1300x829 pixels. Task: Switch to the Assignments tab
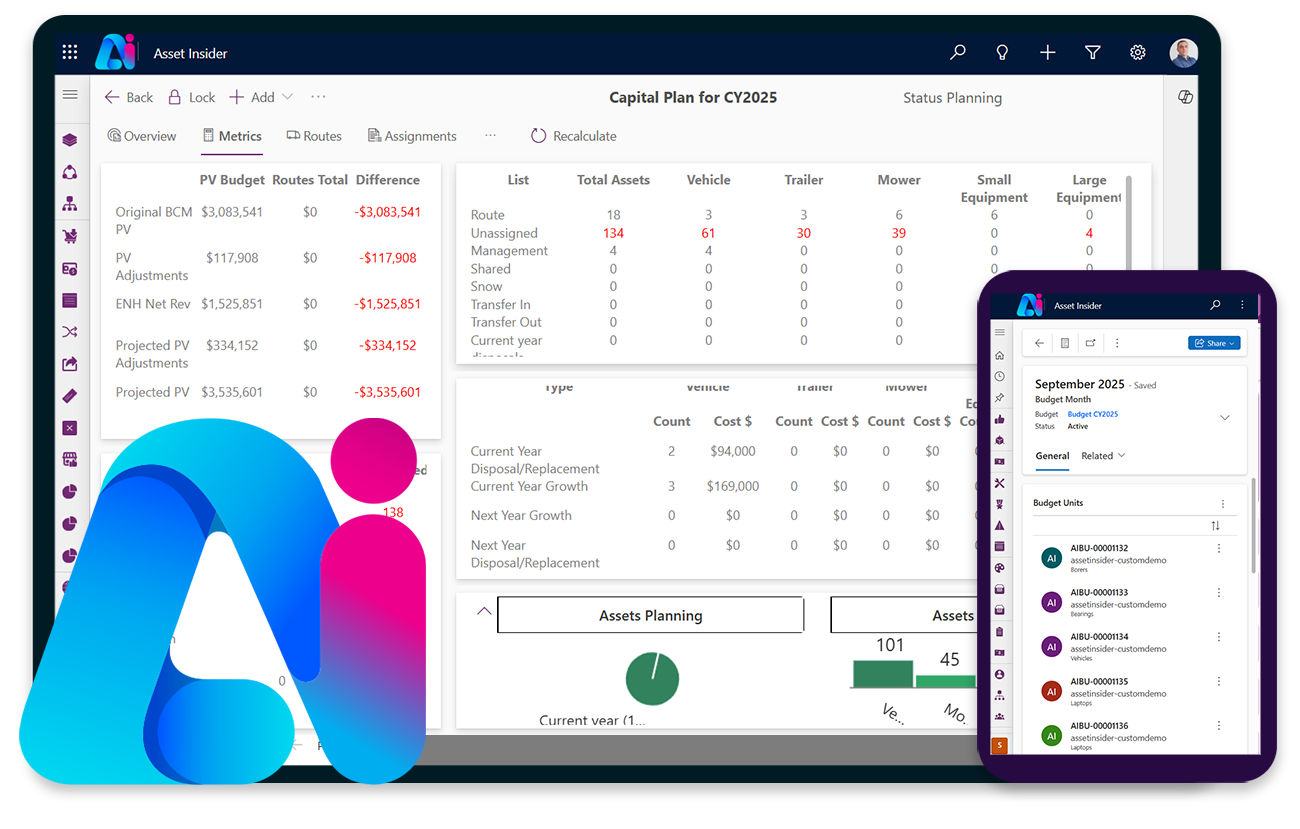point(412,136)
